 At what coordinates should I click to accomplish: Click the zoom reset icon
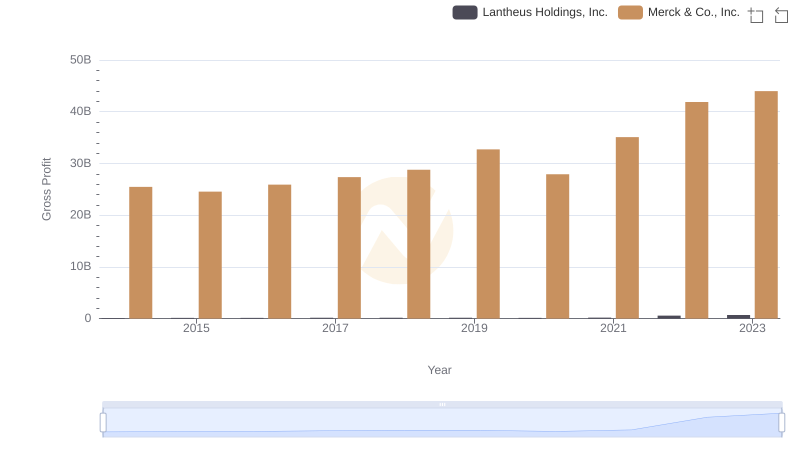[x=781, y=15]
